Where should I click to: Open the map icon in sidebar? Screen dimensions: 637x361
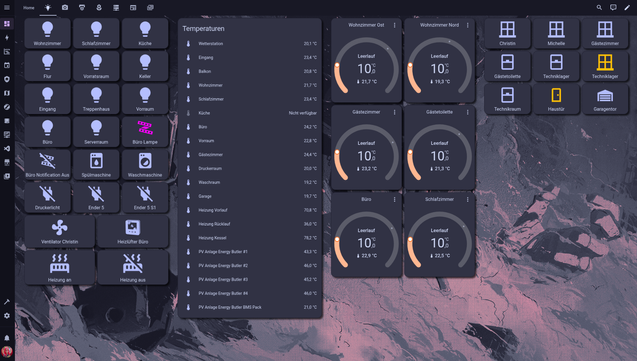[x=7, y=93]
